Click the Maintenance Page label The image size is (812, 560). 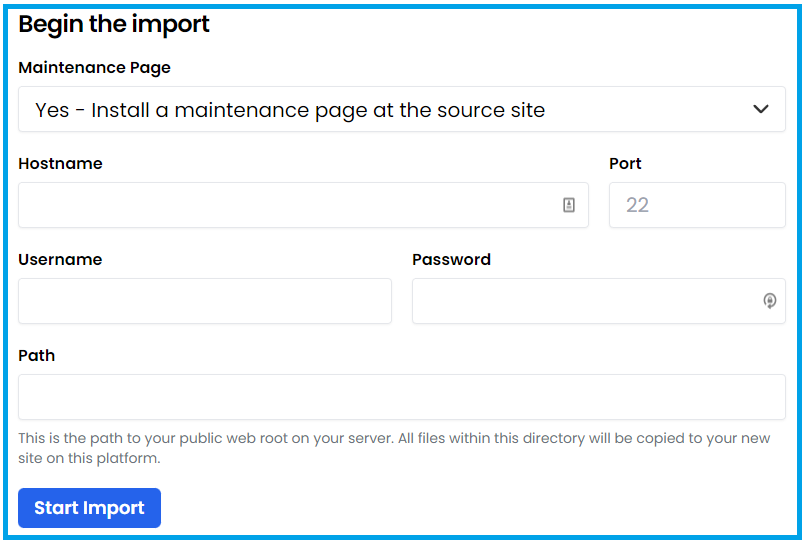pos(94,68)
